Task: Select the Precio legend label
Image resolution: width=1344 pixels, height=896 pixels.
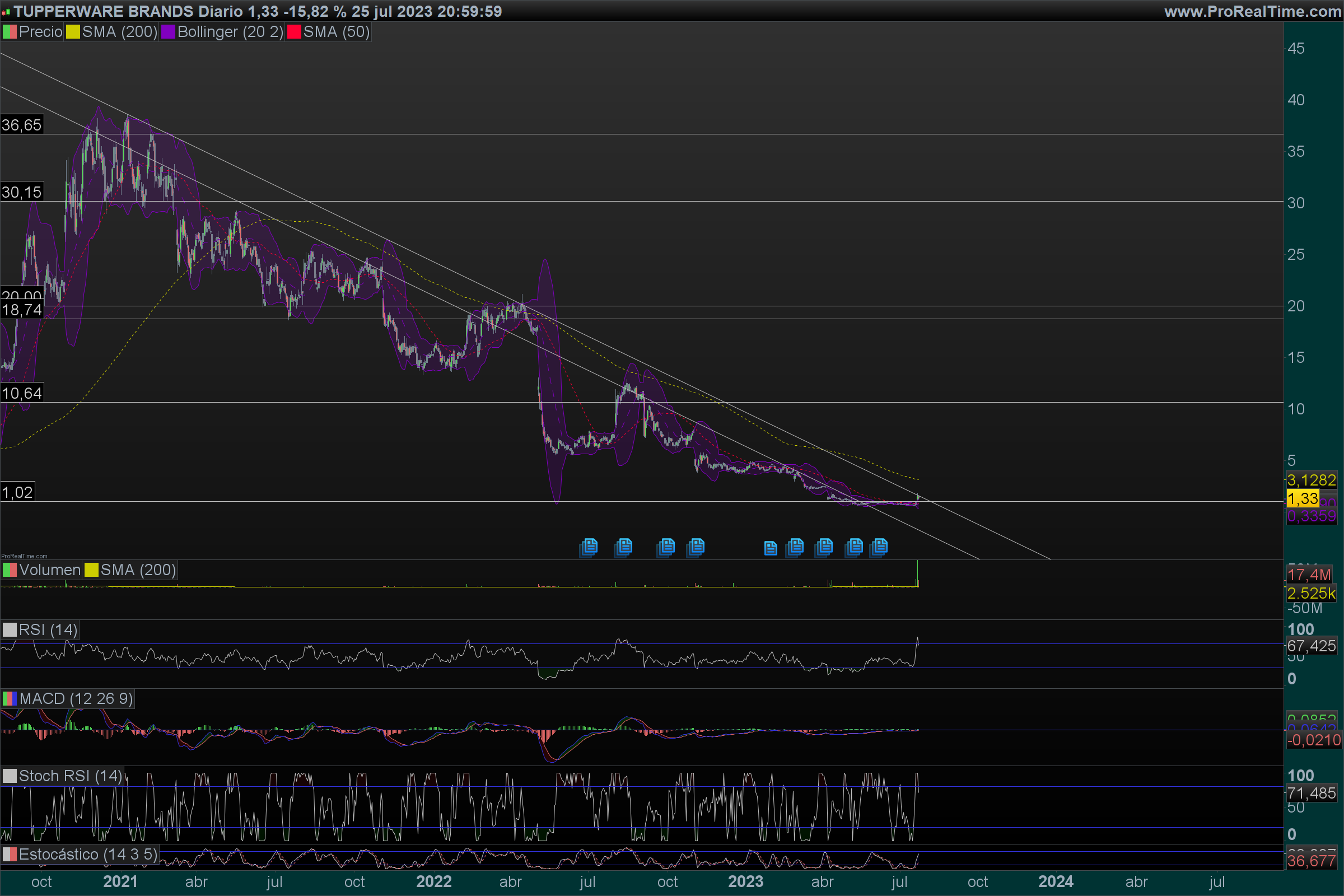Action: (40, 32)
